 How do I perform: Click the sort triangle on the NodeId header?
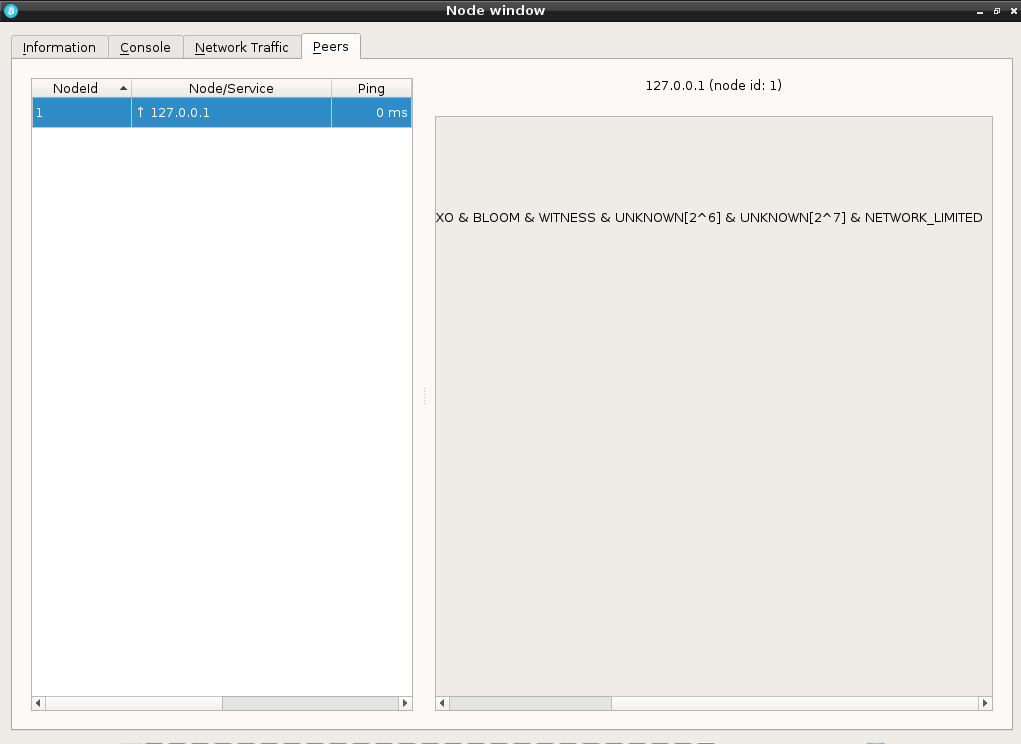124,87
